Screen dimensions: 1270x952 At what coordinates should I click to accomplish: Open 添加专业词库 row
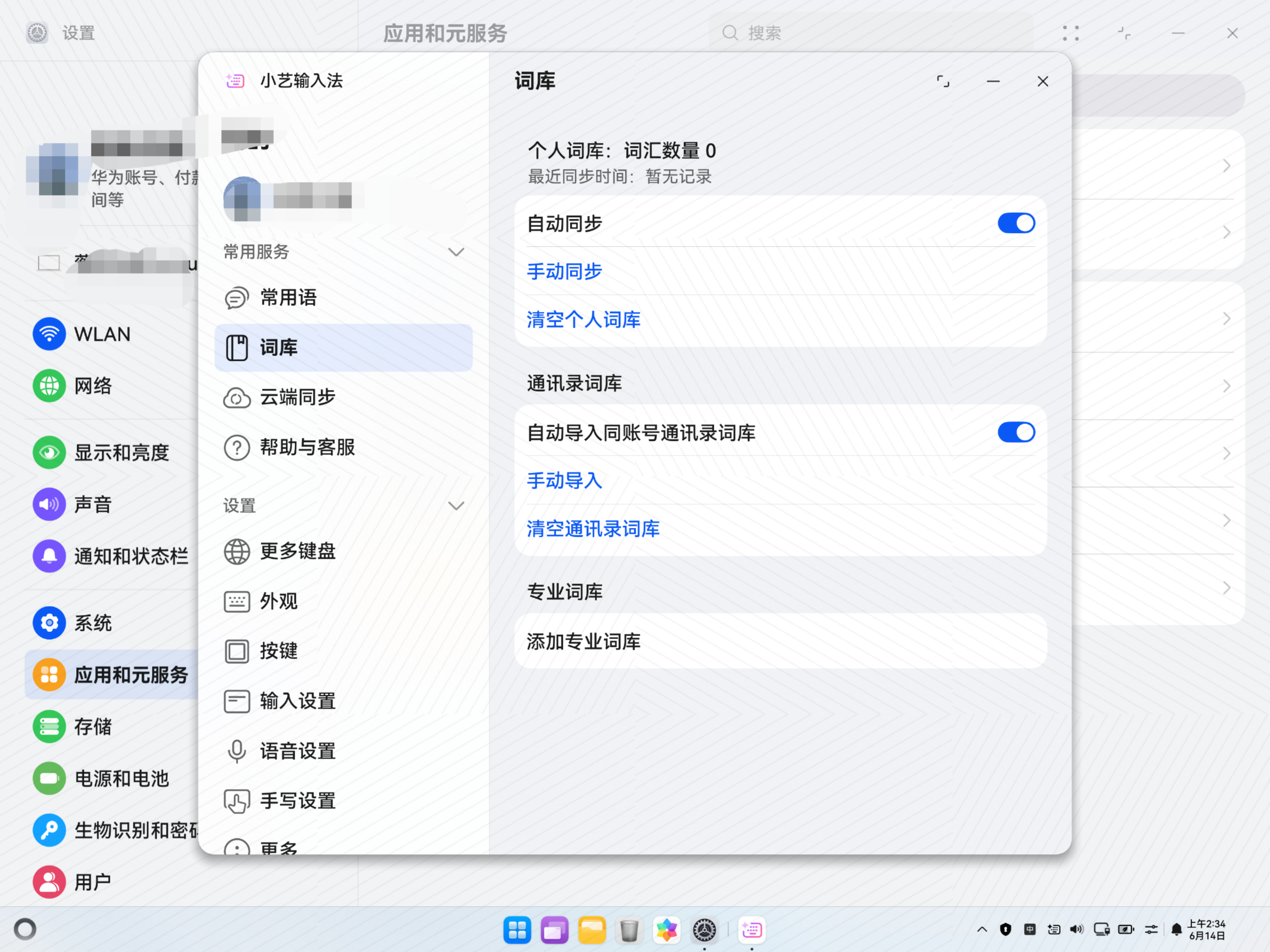781,641
